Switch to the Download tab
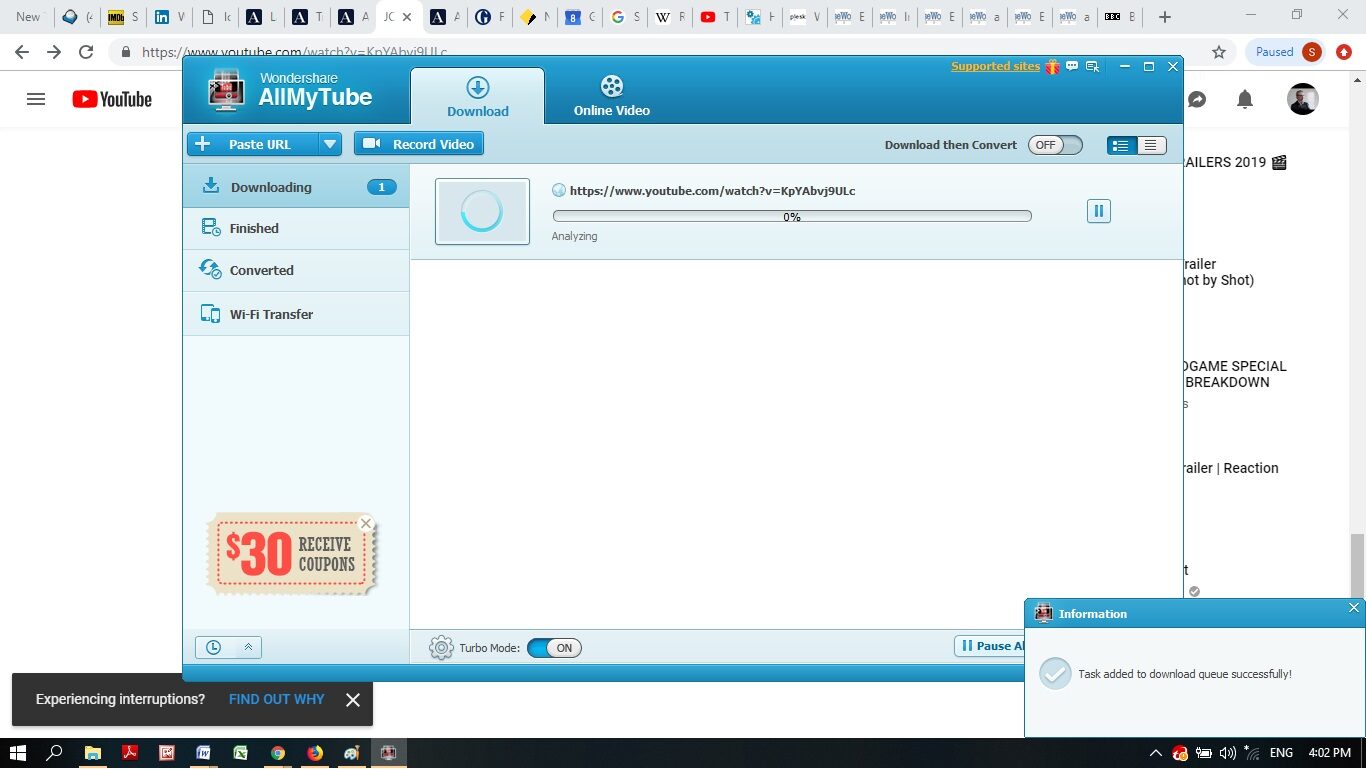 pos(478,96)
